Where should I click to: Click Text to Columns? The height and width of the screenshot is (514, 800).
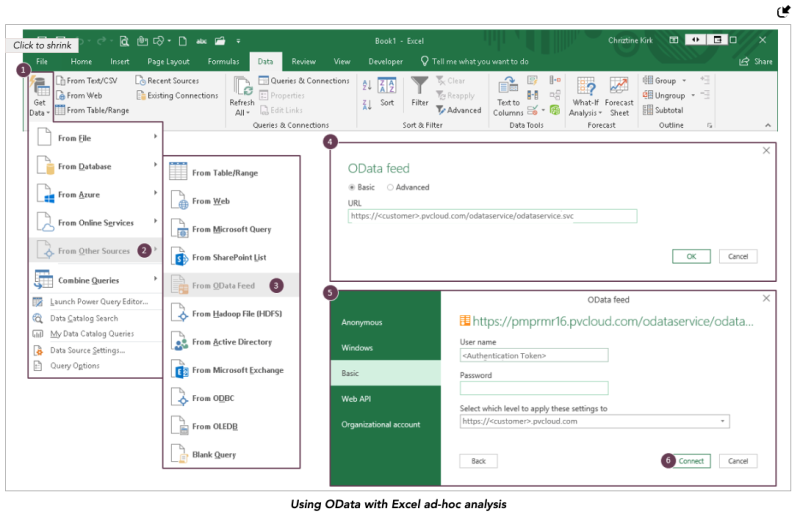pyautogui.click(x=508, y=96)
